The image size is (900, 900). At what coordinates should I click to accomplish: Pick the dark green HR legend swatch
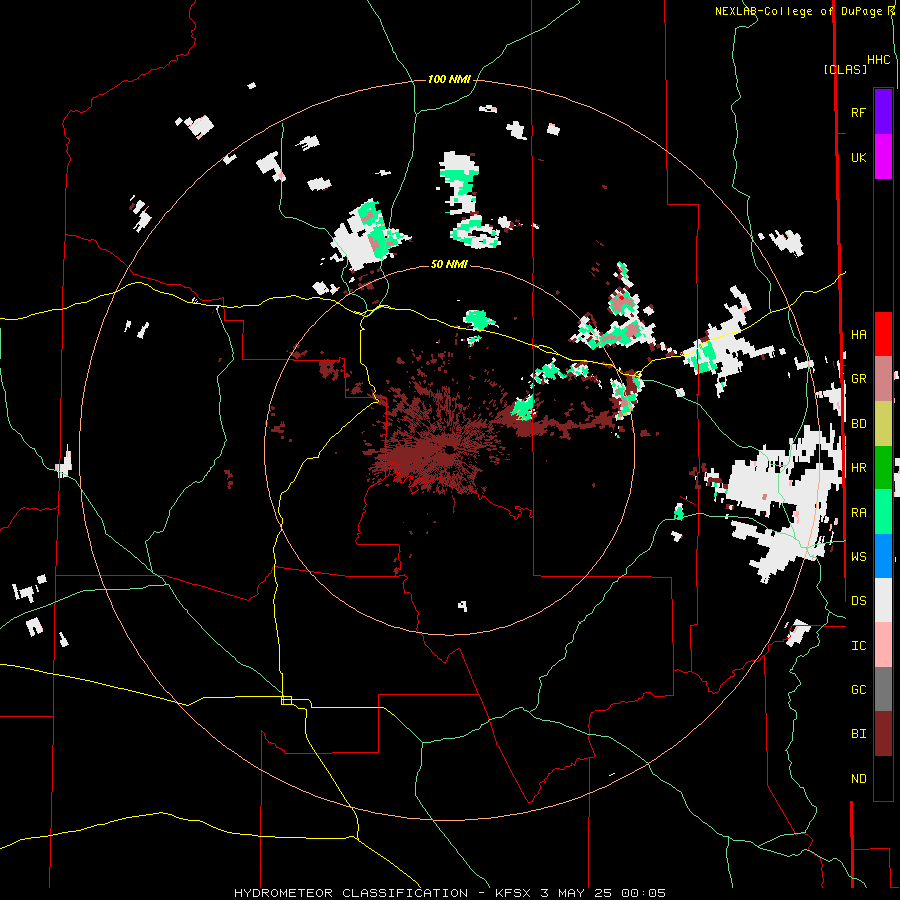pos(883,468)
